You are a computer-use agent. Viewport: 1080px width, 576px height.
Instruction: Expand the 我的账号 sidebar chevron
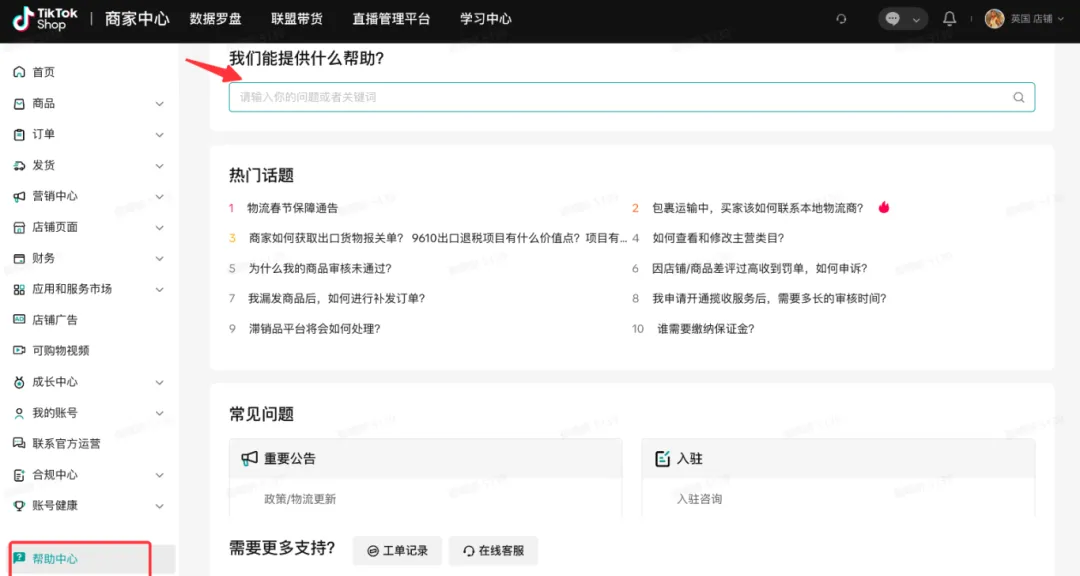[159, 413]
